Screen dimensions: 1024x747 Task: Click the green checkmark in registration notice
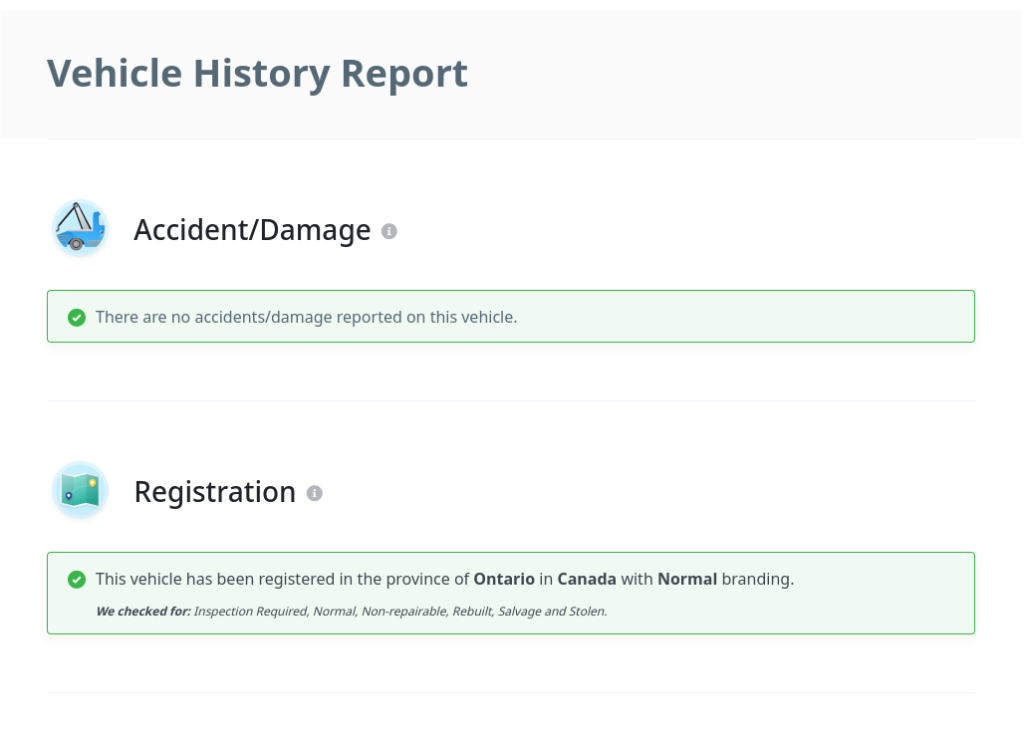[76, 579]
